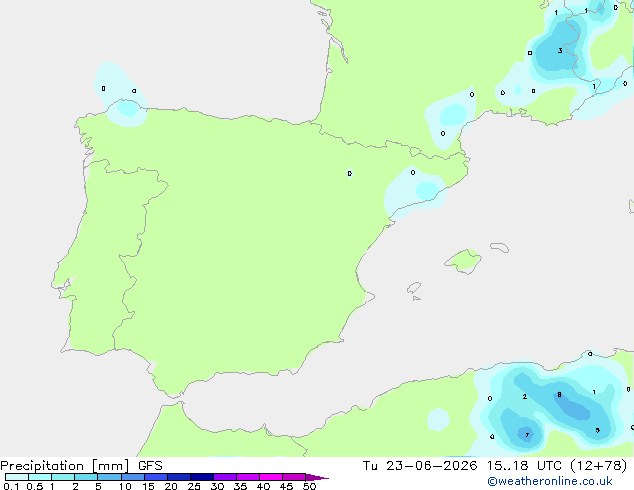Pick the legend swatch between 2 and 5

(x=86, y=477)
